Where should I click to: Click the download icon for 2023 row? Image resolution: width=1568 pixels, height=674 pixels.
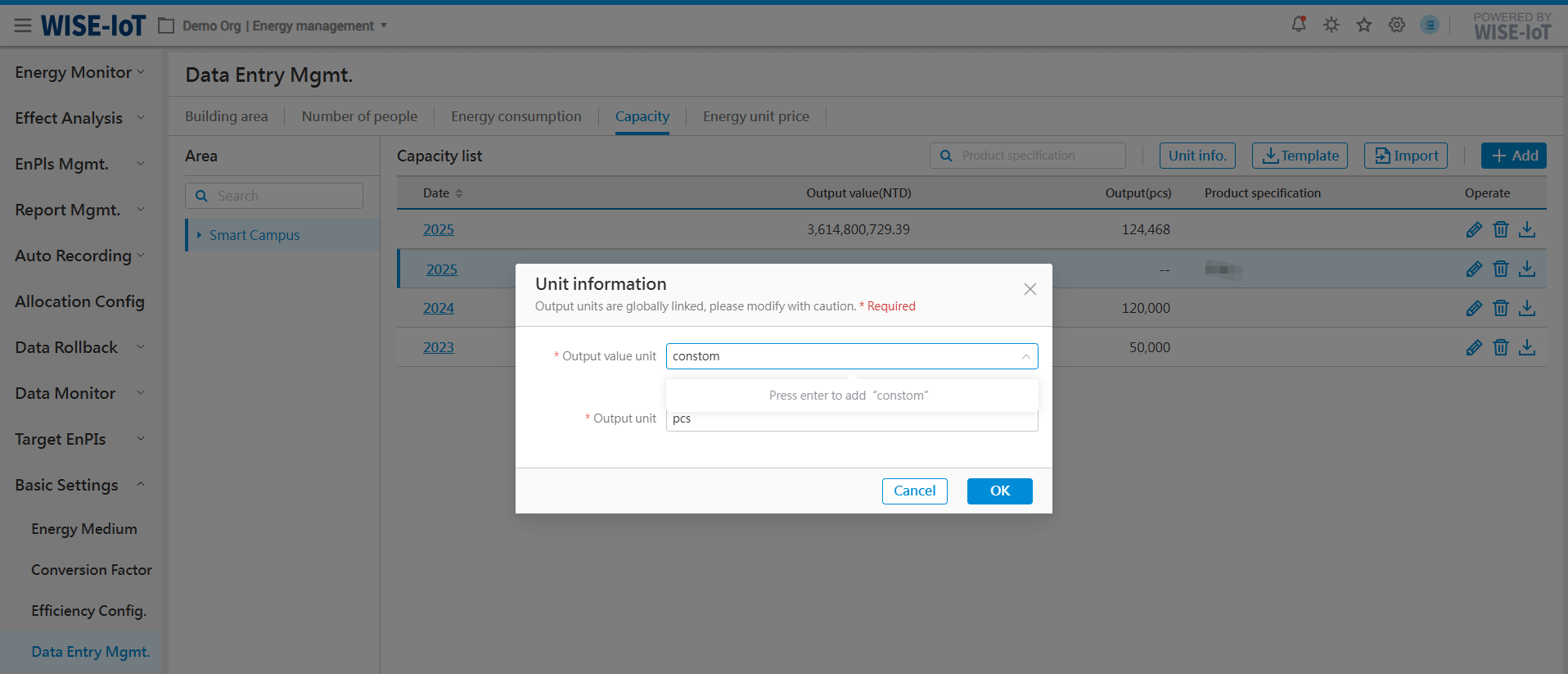point(1527,347)
